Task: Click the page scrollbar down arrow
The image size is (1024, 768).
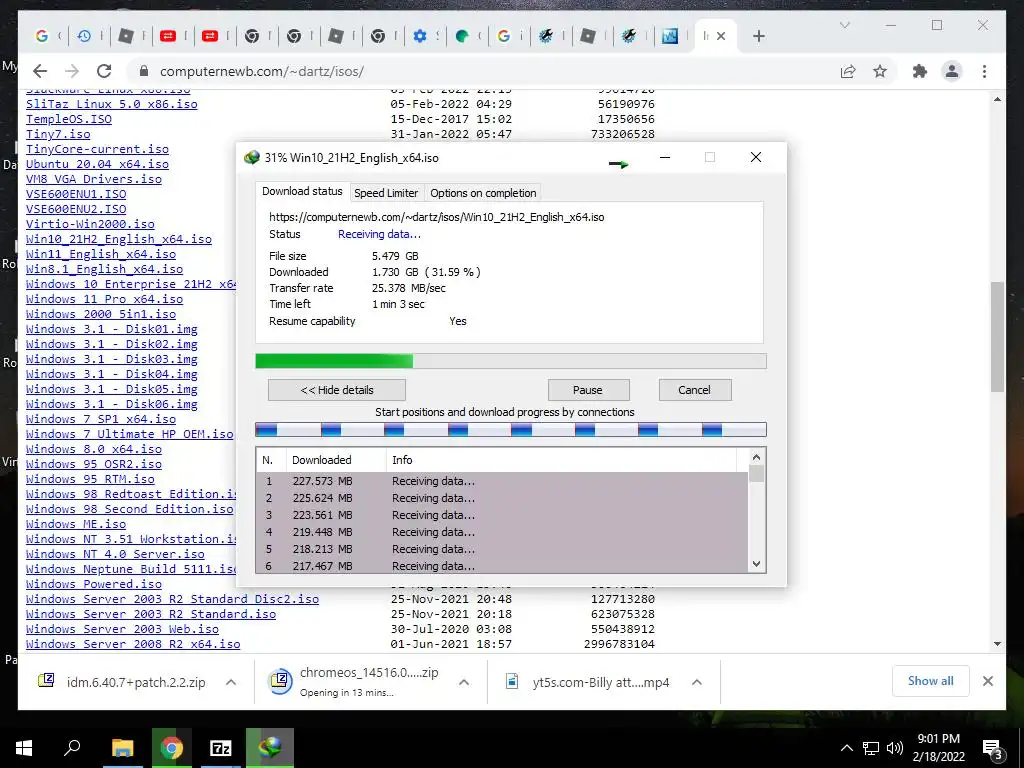Action: pyautogui.click(x=997, y=644)
